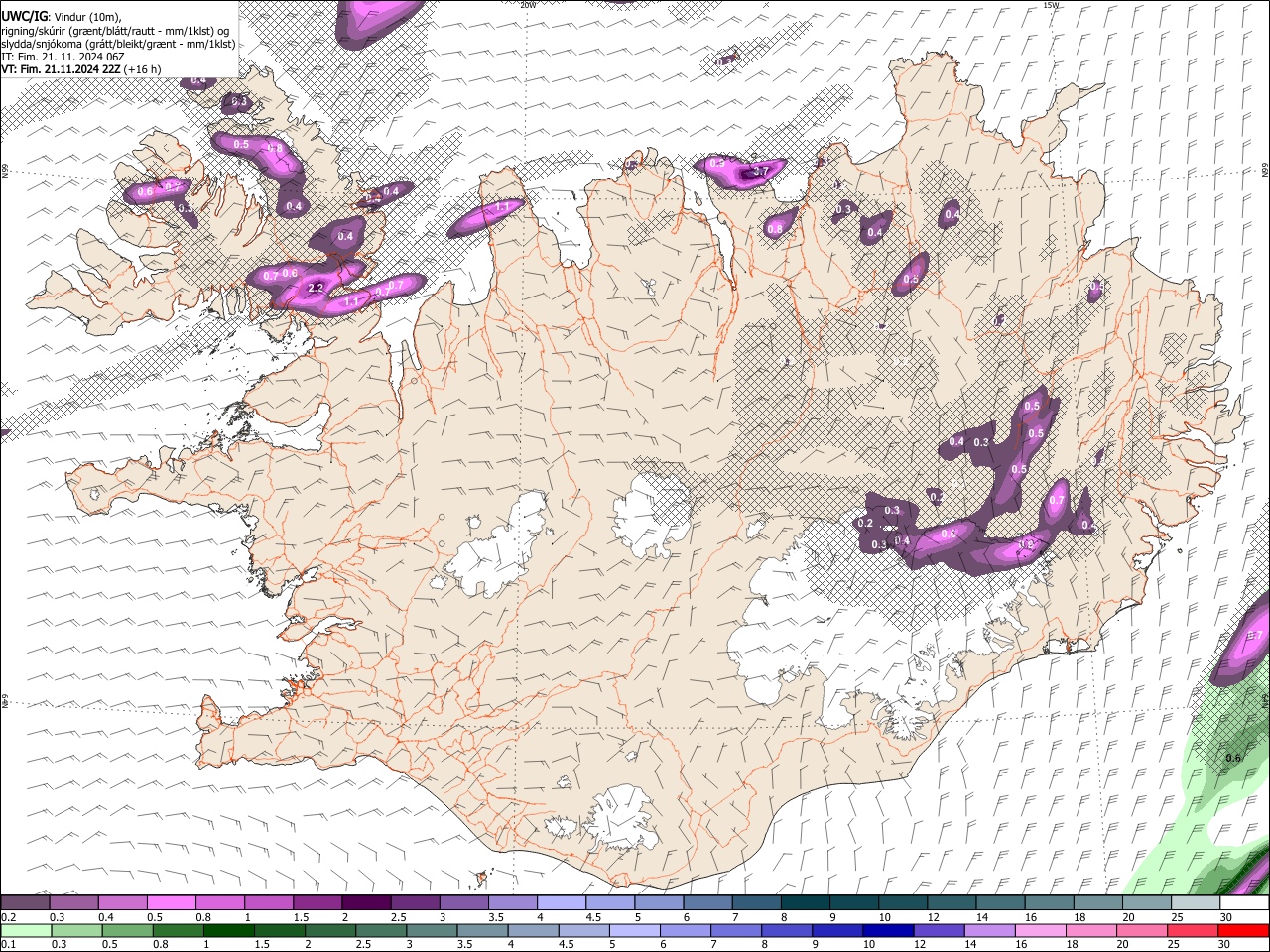Pick dark purple top-row swatch between 2 and 2.5

pyautogui.click(x=365, y=903)
